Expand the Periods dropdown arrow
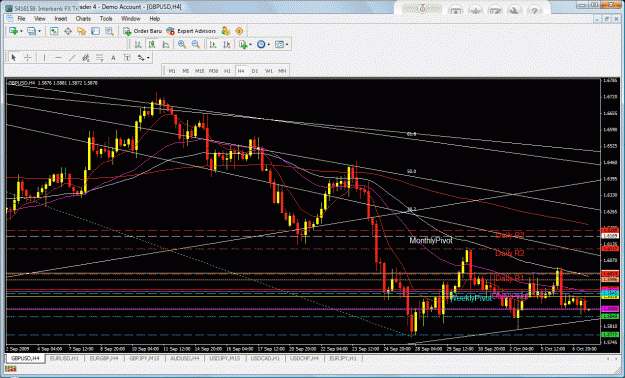 click(x=268, y=45)
